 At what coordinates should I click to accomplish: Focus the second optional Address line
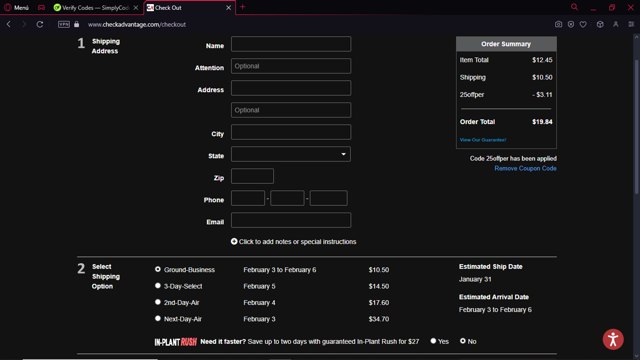tap(291, 110)
